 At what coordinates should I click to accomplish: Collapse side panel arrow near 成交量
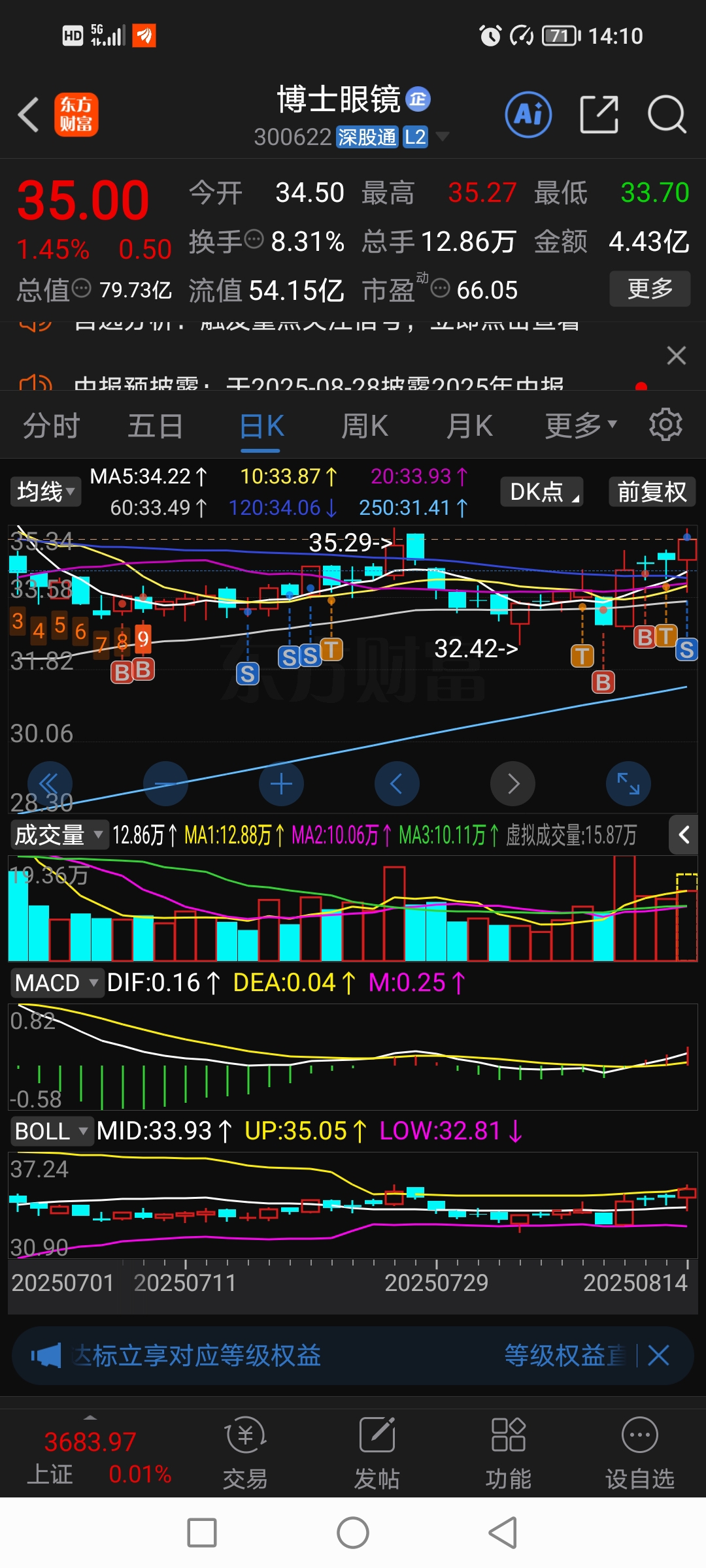point(684,834)
